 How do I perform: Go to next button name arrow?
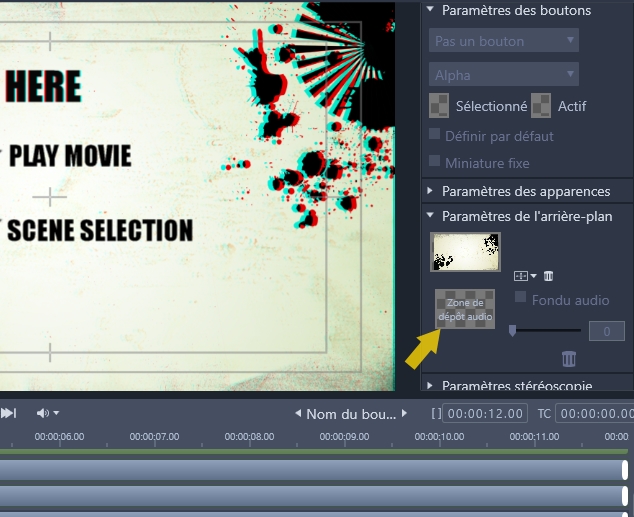[x=404, y=413]
